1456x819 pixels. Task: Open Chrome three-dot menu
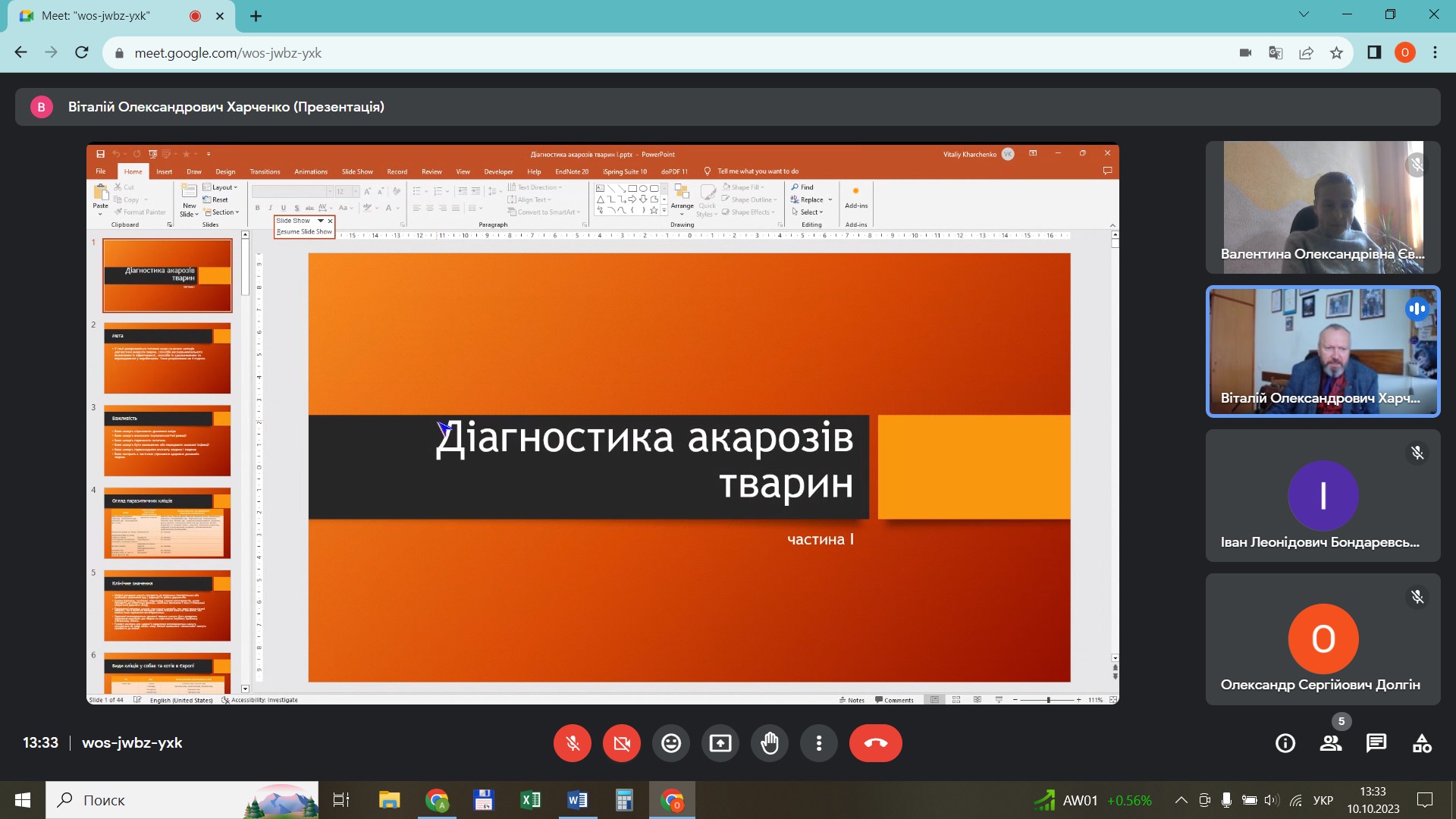click(1435, 52)
